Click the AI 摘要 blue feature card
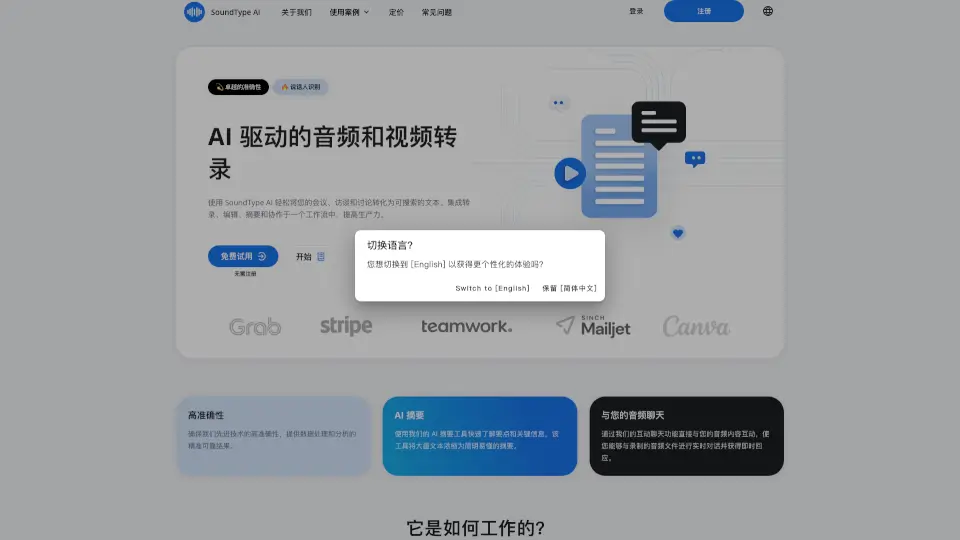This screenshot has height=540, width=960. click(479, 436)
